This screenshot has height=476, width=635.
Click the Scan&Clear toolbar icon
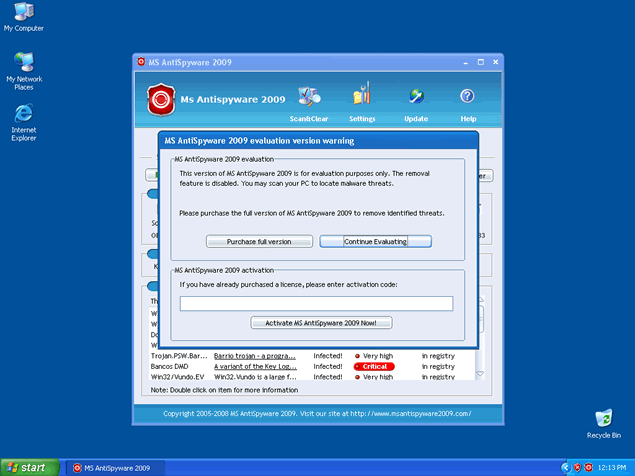309,98
